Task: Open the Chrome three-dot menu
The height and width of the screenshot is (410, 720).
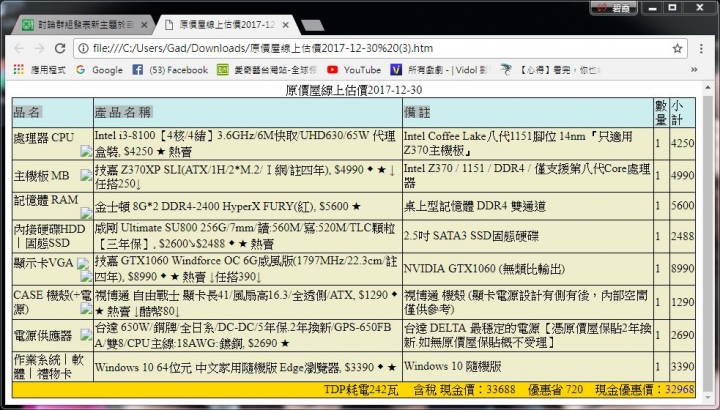Action: [x=701, y=48]
